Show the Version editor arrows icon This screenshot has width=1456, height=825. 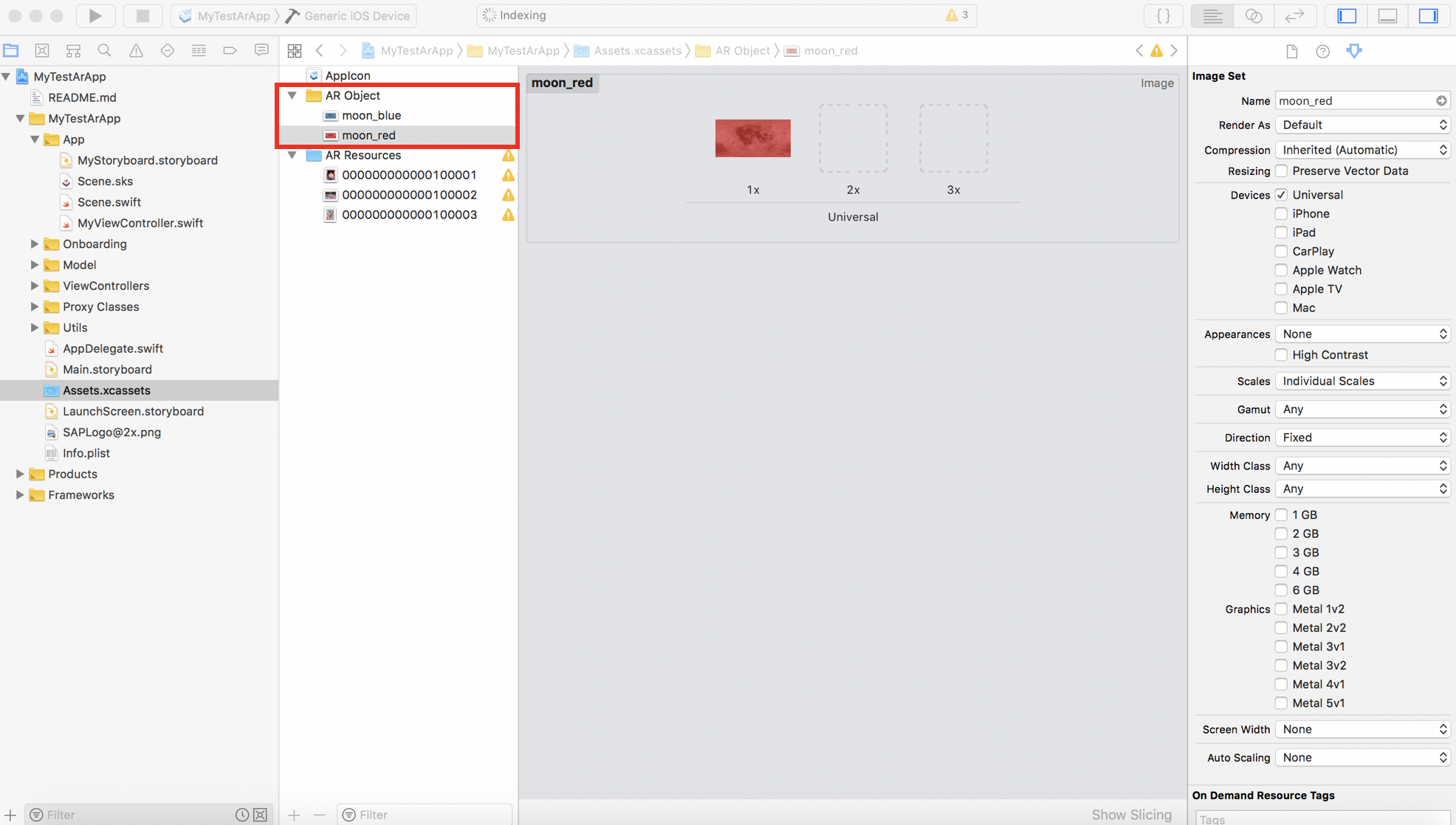[x=1294, y=15]
